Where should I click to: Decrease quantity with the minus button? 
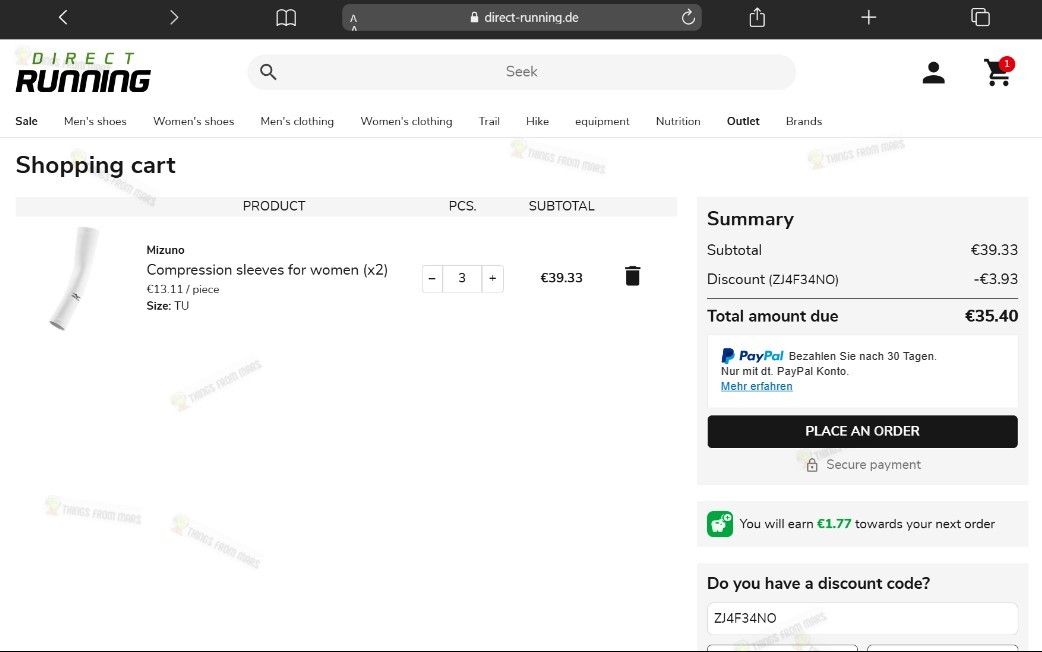(x=432, y=278)
